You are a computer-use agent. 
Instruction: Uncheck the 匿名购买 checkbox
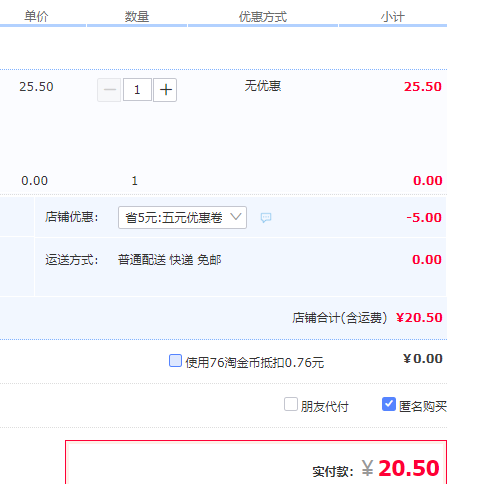coord(389,404)
